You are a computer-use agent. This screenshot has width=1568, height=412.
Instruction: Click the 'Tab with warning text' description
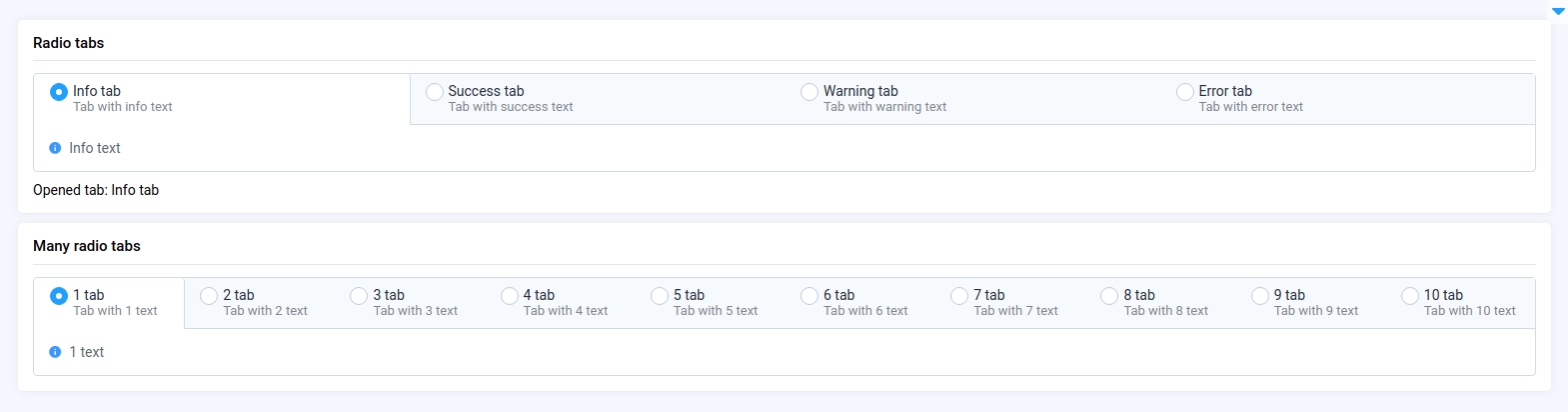click(x=884, y=107)
